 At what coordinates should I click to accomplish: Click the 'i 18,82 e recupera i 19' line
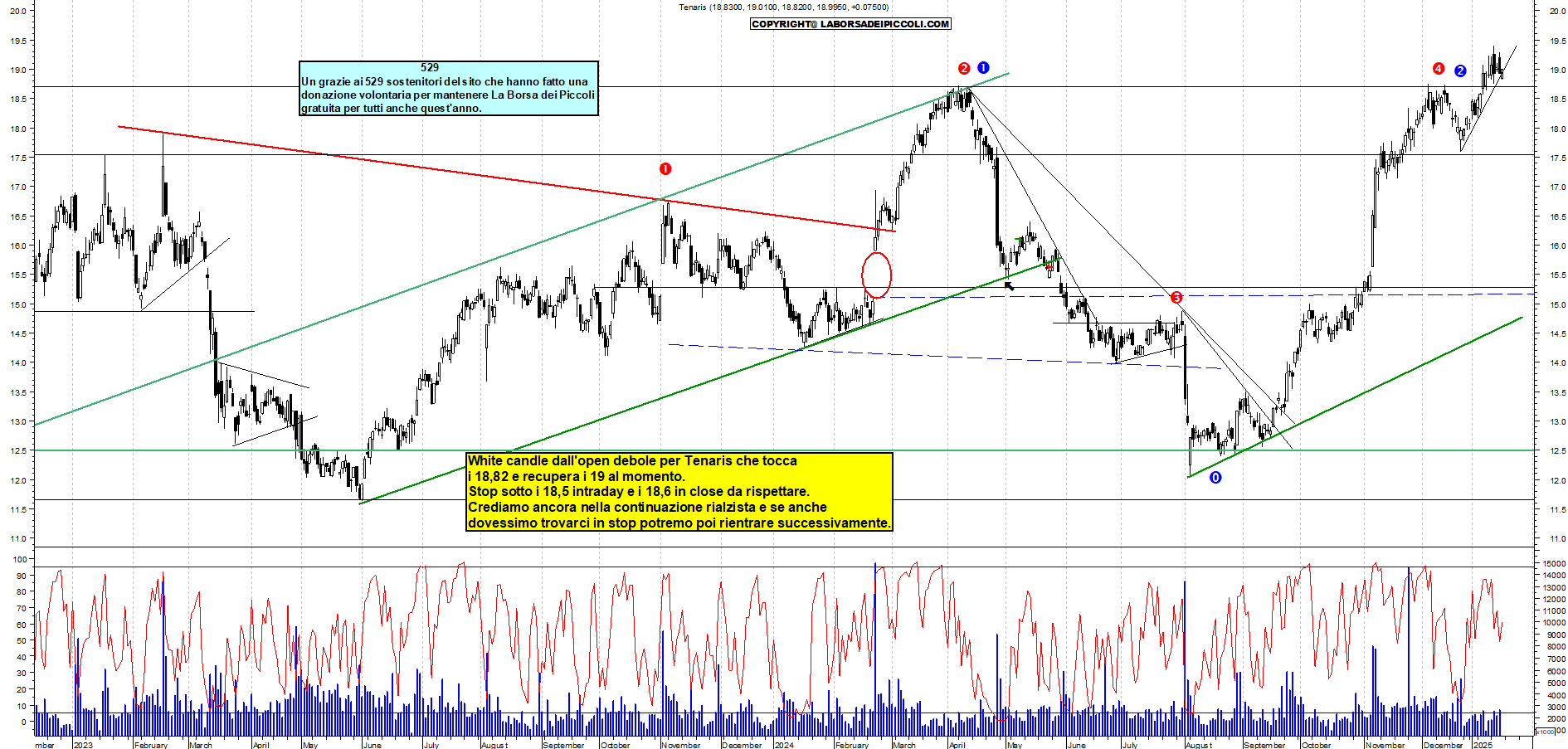coord(577,477)
